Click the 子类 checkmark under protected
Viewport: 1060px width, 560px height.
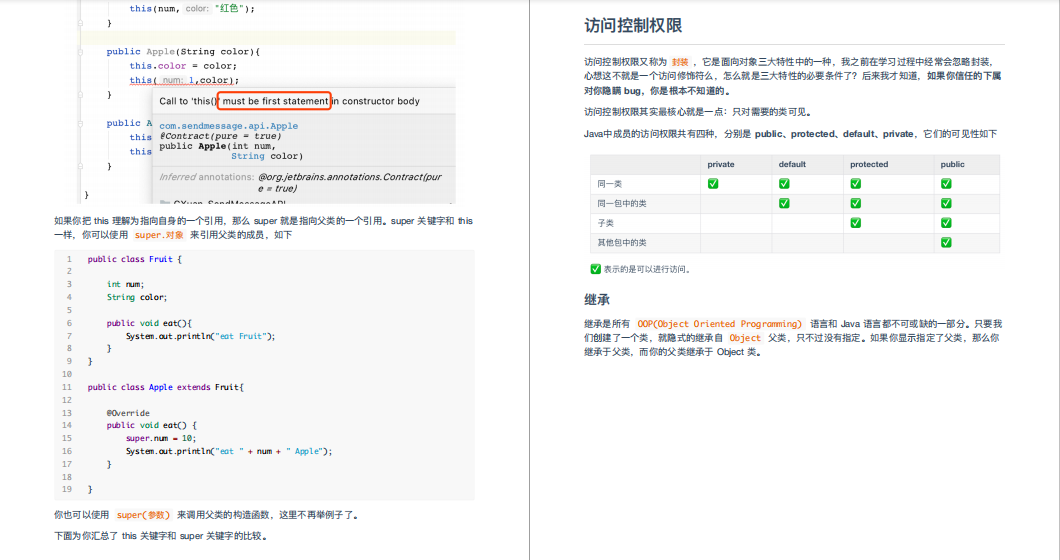(855, 223)
